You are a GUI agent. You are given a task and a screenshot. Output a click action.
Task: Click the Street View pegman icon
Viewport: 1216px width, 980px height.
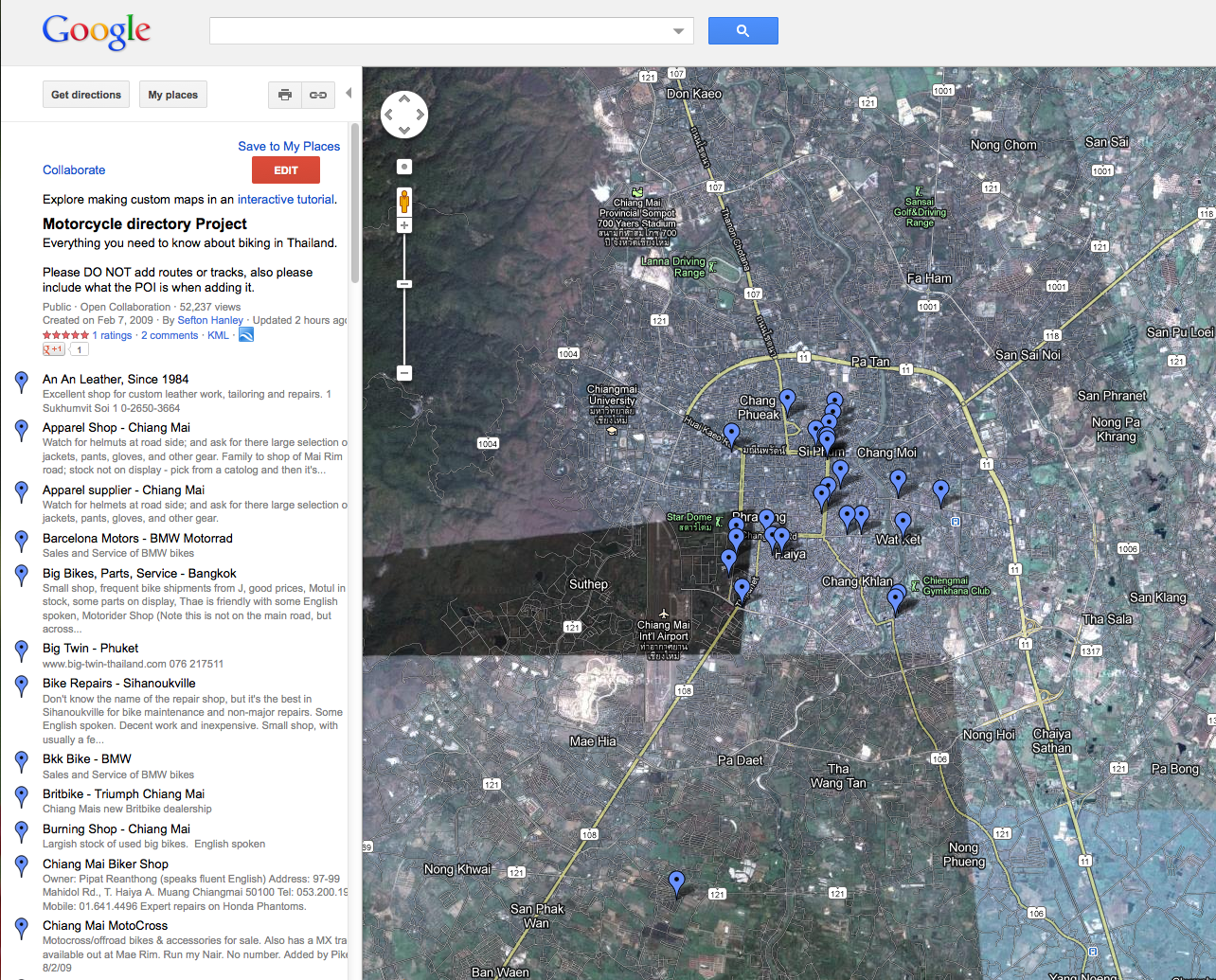(404, 201)
